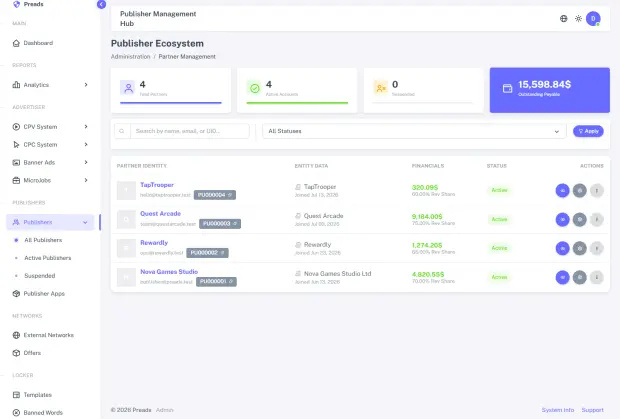Click the 9,184.00$ financial value
Screen dimensions: 620x419
[427, 217]
